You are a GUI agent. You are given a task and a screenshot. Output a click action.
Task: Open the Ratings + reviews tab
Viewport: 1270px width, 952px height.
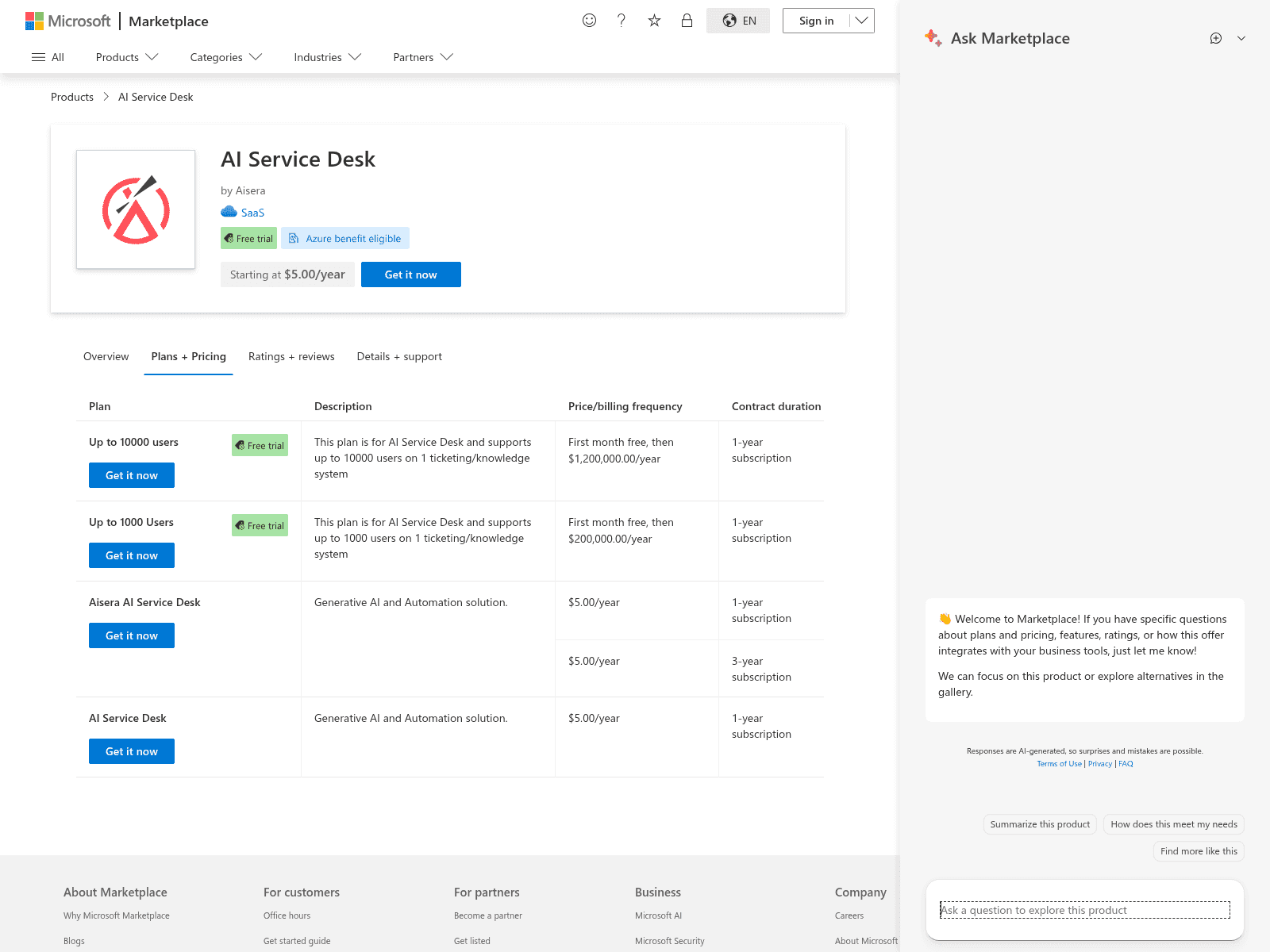pyautogui.click(x=291, y=356)
